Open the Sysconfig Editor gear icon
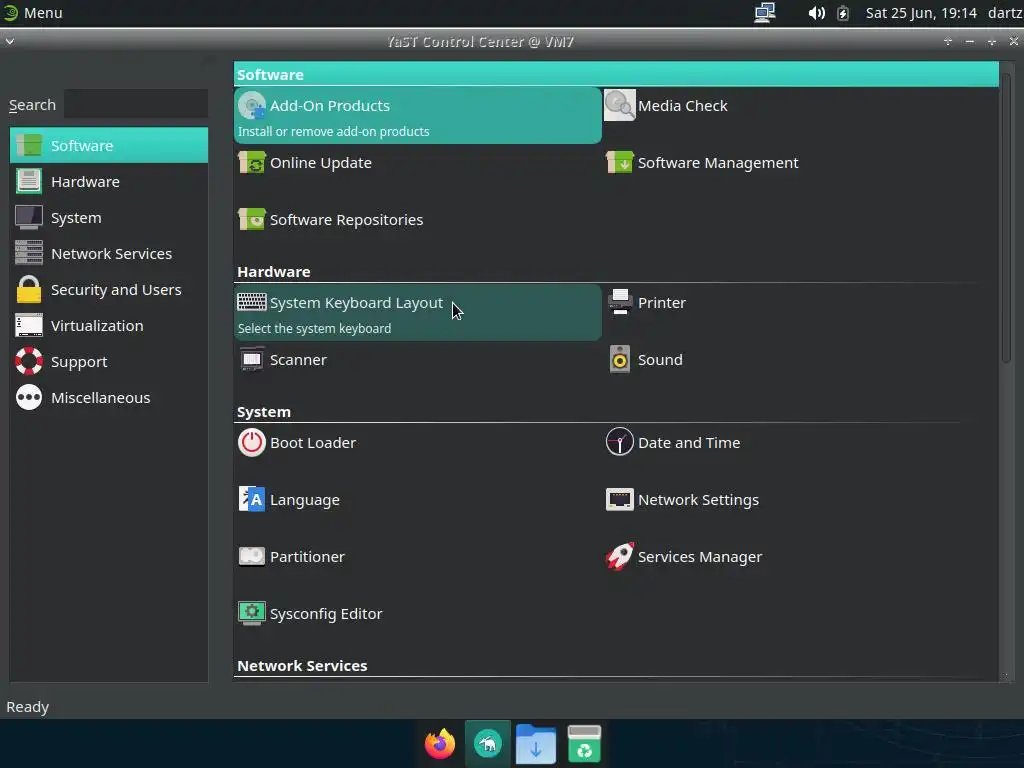 point(251,614)
